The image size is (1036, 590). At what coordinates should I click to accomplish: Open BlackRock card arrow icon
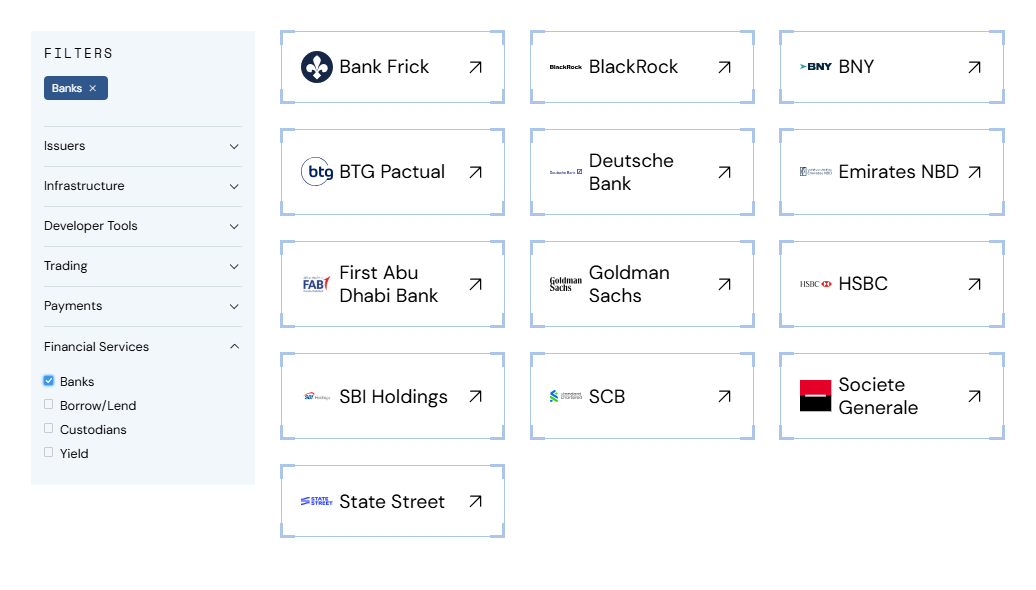click(724, 67)
